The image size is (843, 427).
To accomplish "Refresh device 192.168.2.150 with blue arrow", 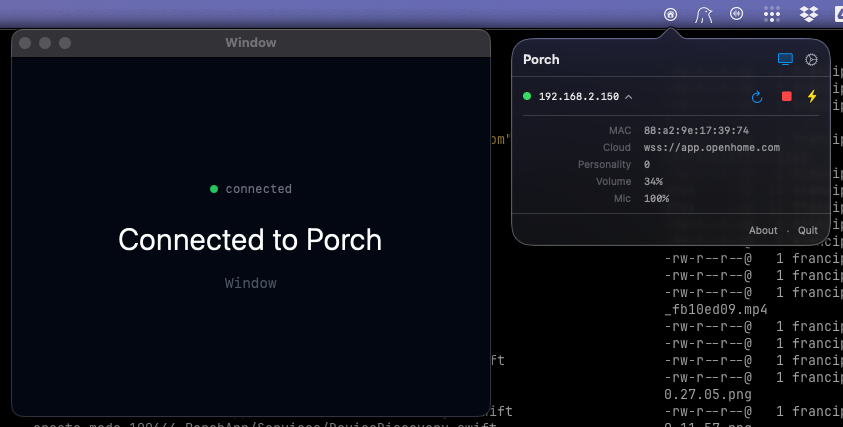I will pyautogui.click(x=757, y=97).
